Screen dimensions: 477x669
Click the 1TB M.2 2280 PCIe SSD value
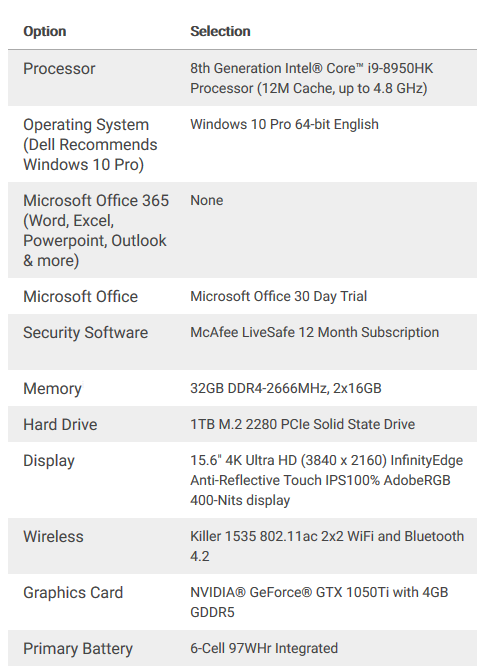302,424
